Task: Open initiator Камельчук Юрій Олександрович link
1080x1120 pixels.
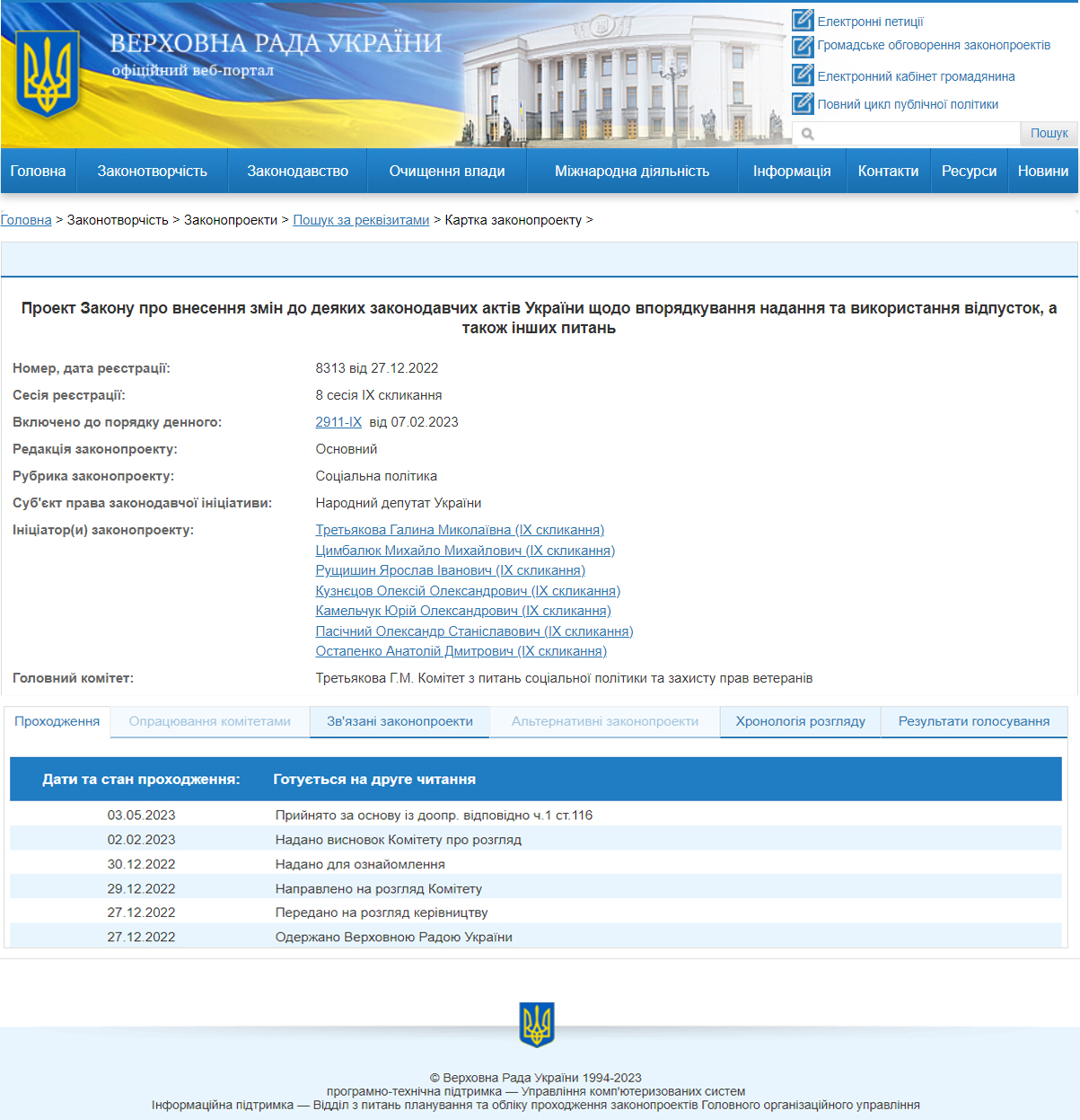Action: (x=463, y=611)
